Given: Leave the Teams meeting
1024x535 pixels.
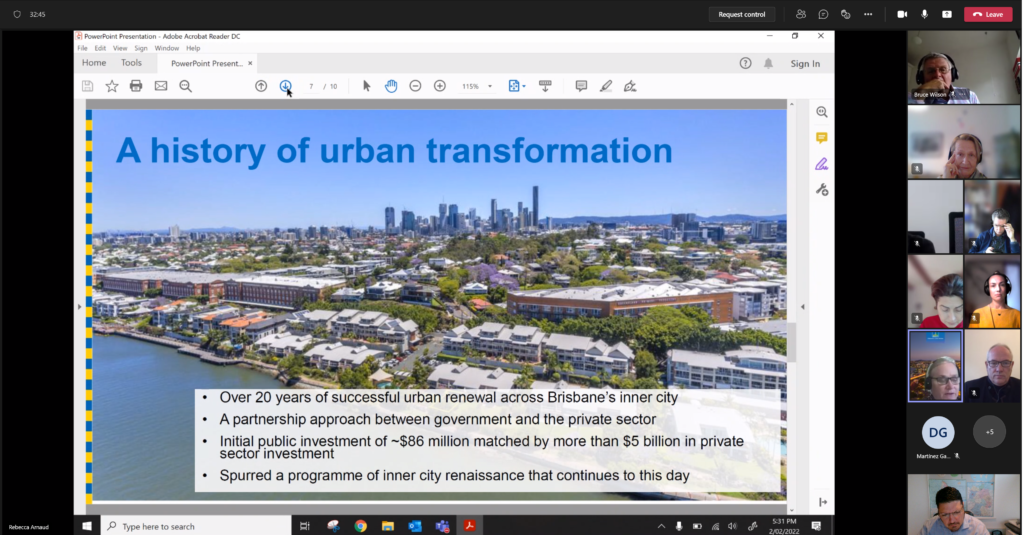Looking at the screenshot, I should click(987, 14).
